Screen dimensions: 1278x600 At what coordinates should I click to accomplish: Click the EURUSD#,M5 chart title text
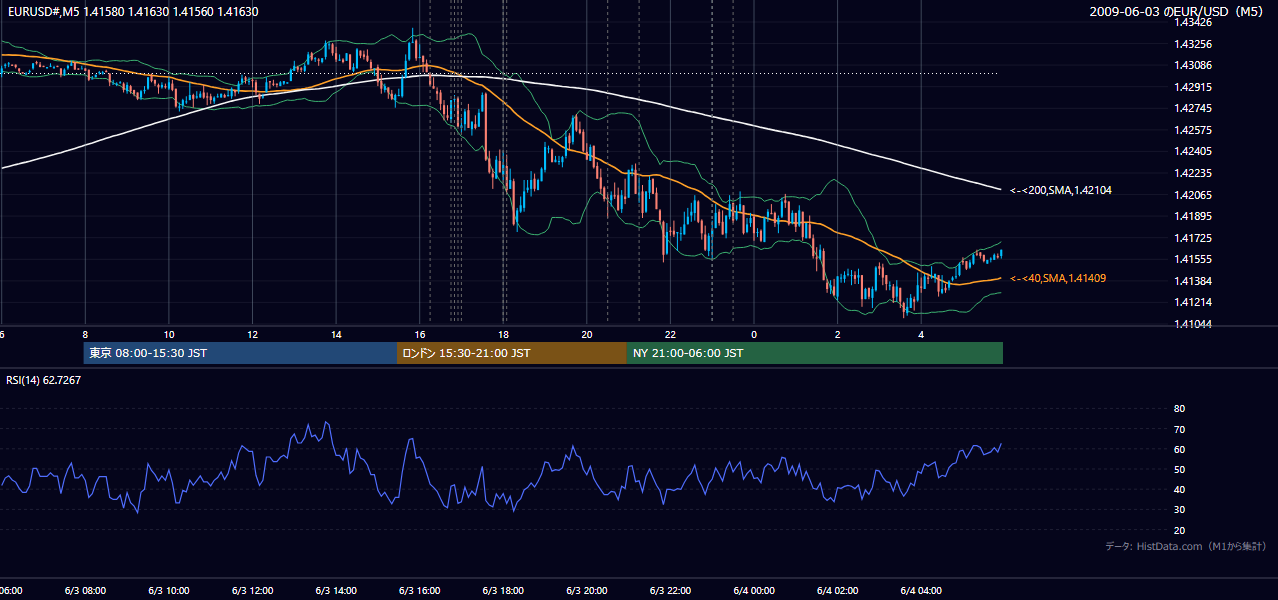[x=131, y=12]
